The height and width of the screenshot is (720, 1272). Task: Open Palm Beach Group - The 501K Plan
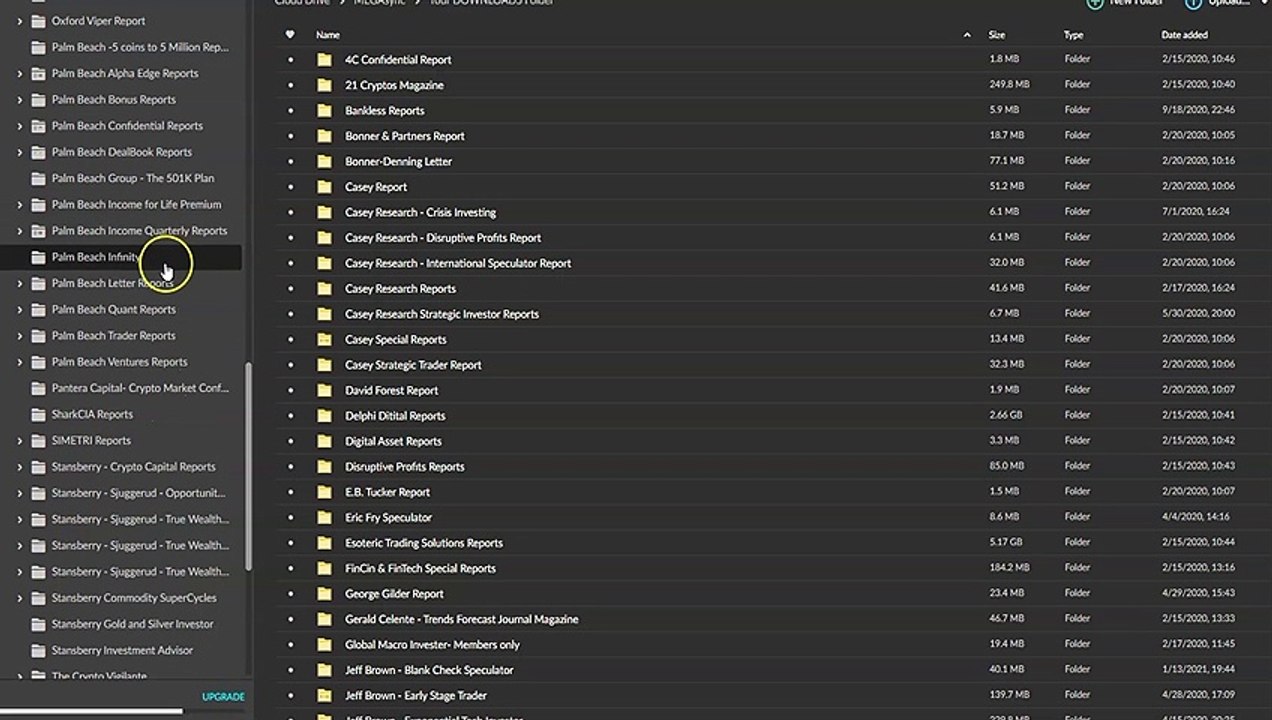pyautogui.click(x=133, y=178)
